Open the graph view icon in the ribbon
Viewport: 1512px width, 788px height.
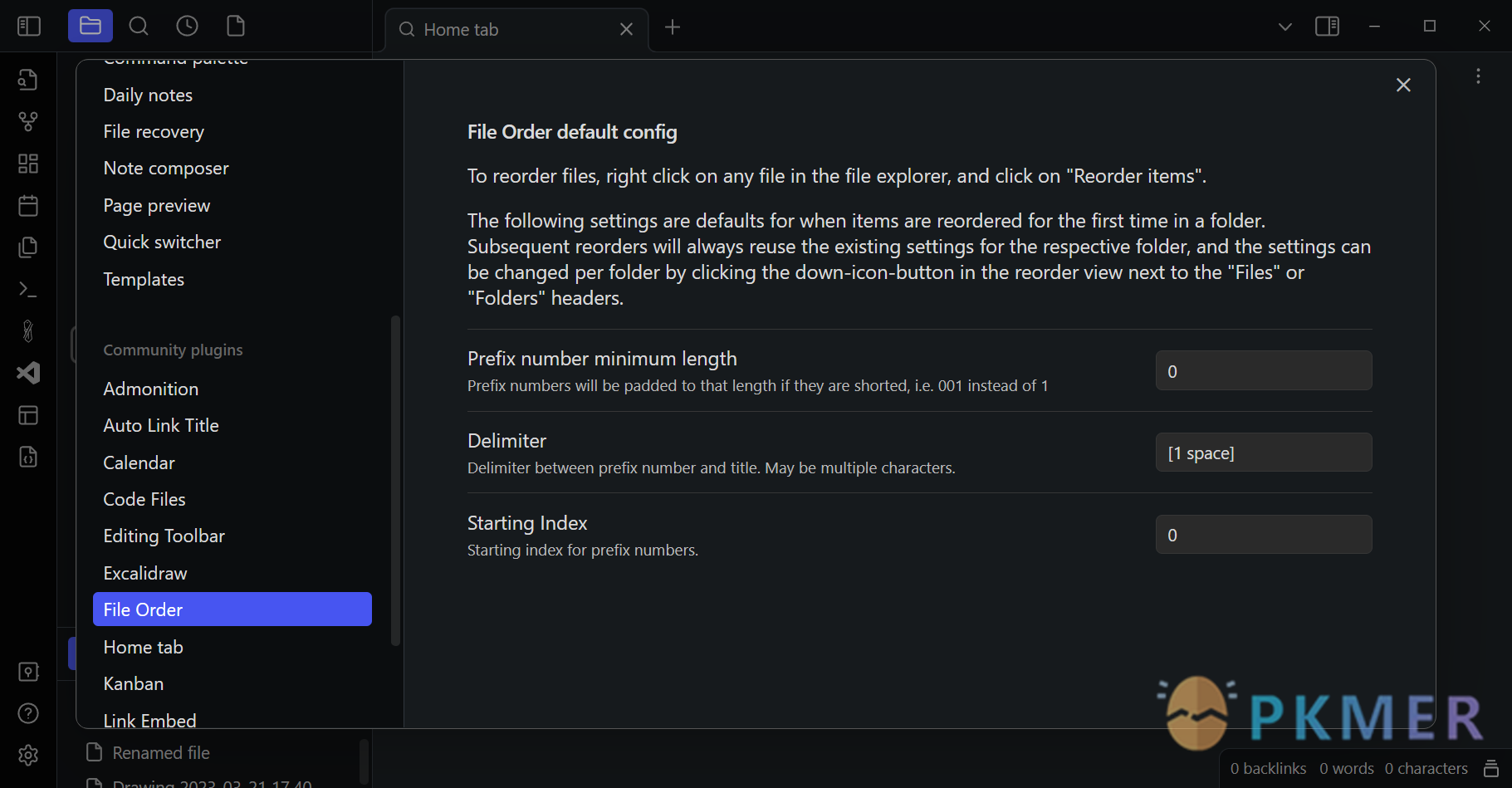28,122
